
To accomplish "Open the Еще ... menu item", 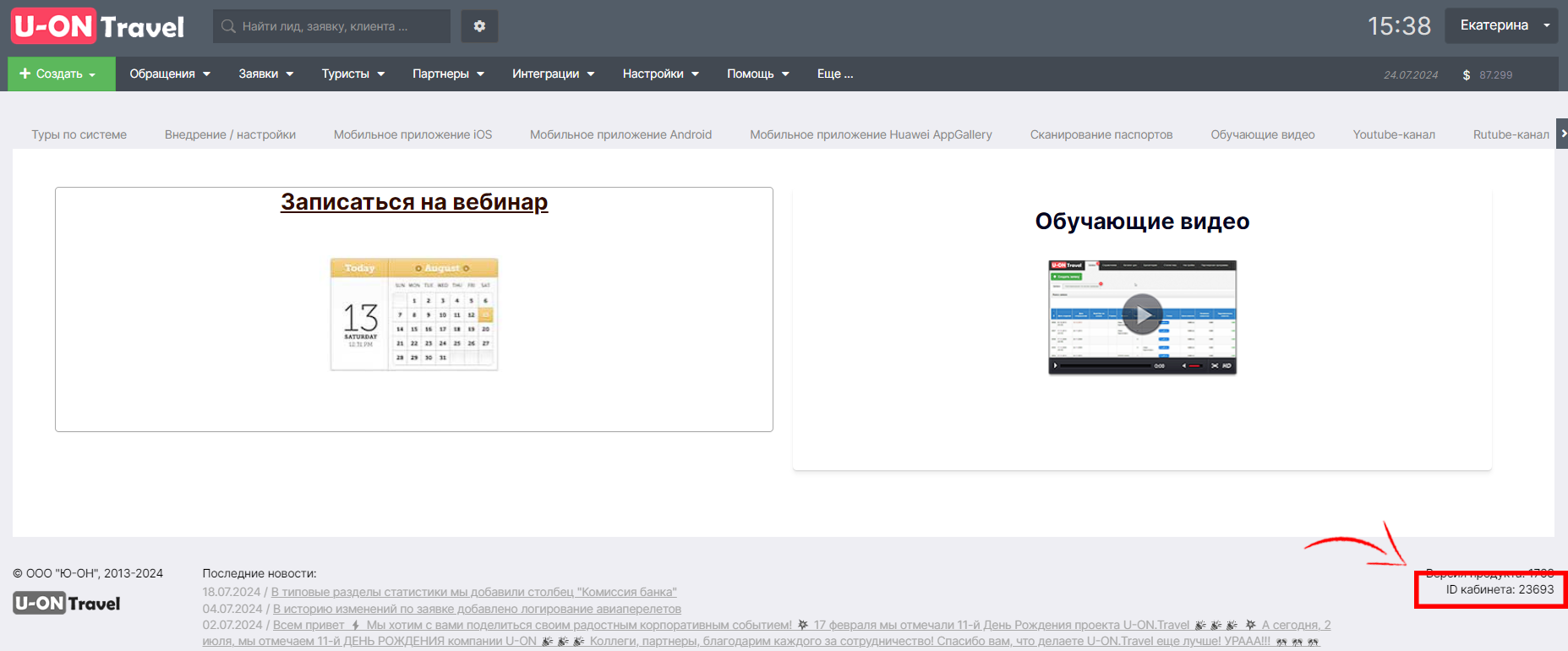I will click(835, 74).
